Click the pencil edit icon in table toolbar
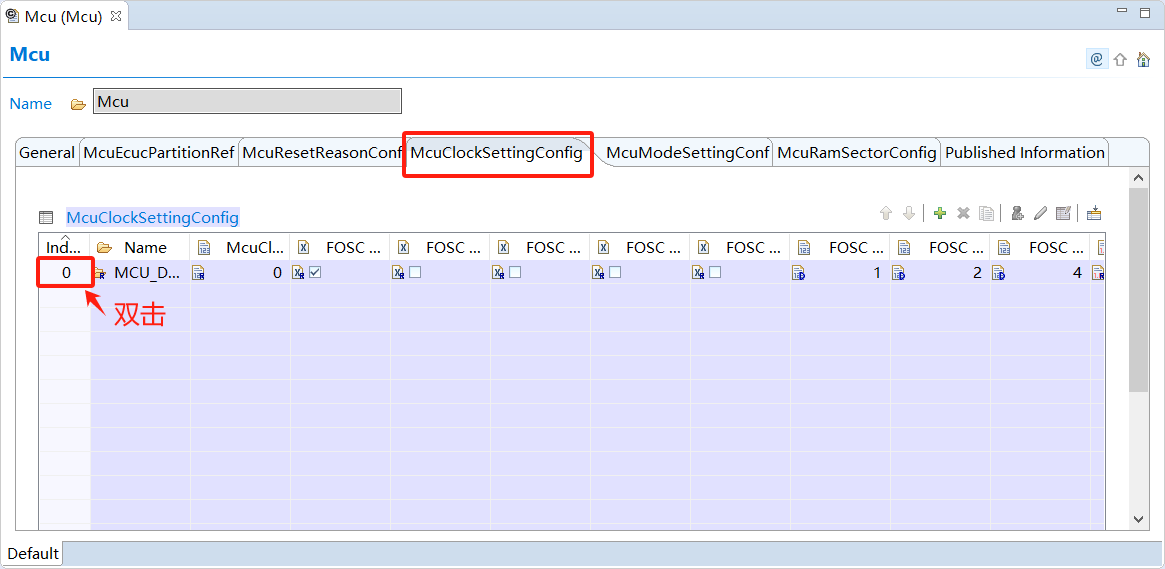 pos(1040,213)
